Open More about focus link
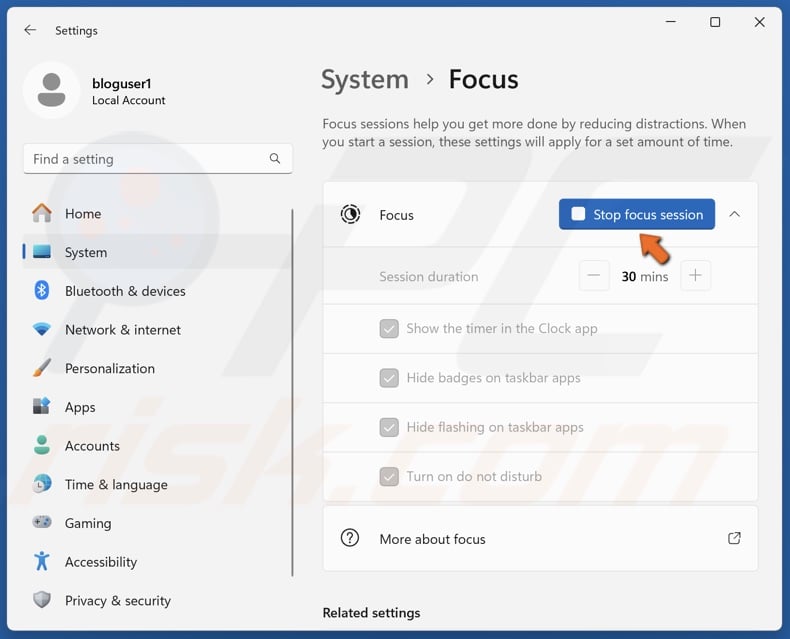This screenshot has width=790, height=639. 540,539
